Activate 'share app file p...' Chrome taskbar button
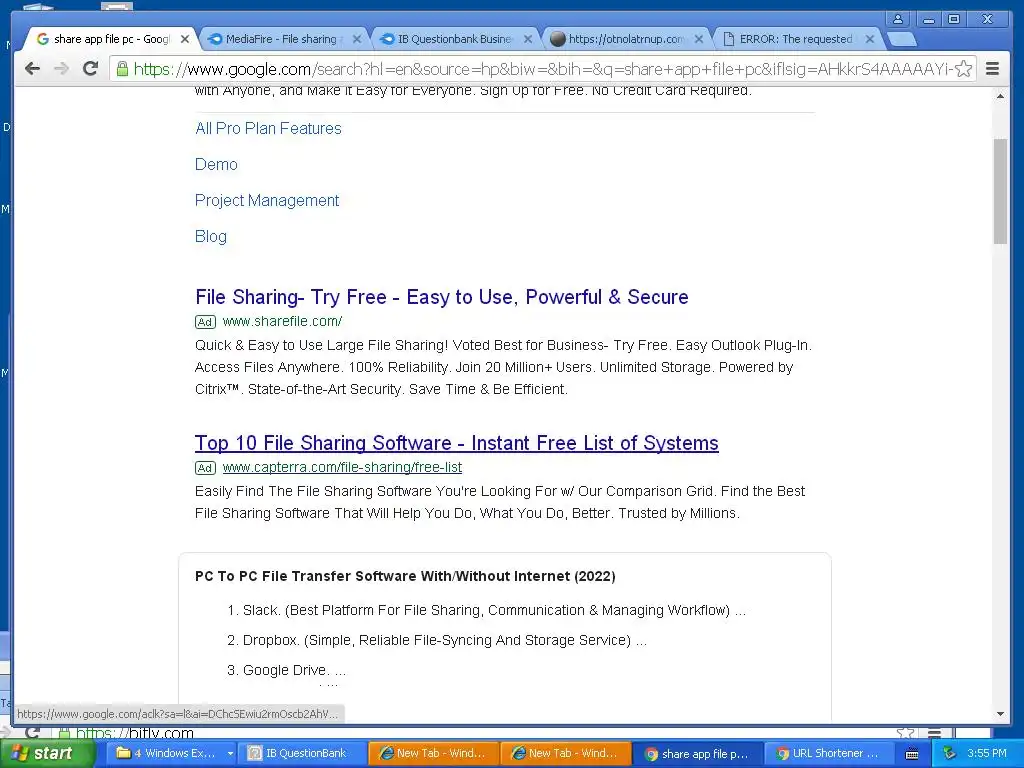 click(x=697, y=753)
